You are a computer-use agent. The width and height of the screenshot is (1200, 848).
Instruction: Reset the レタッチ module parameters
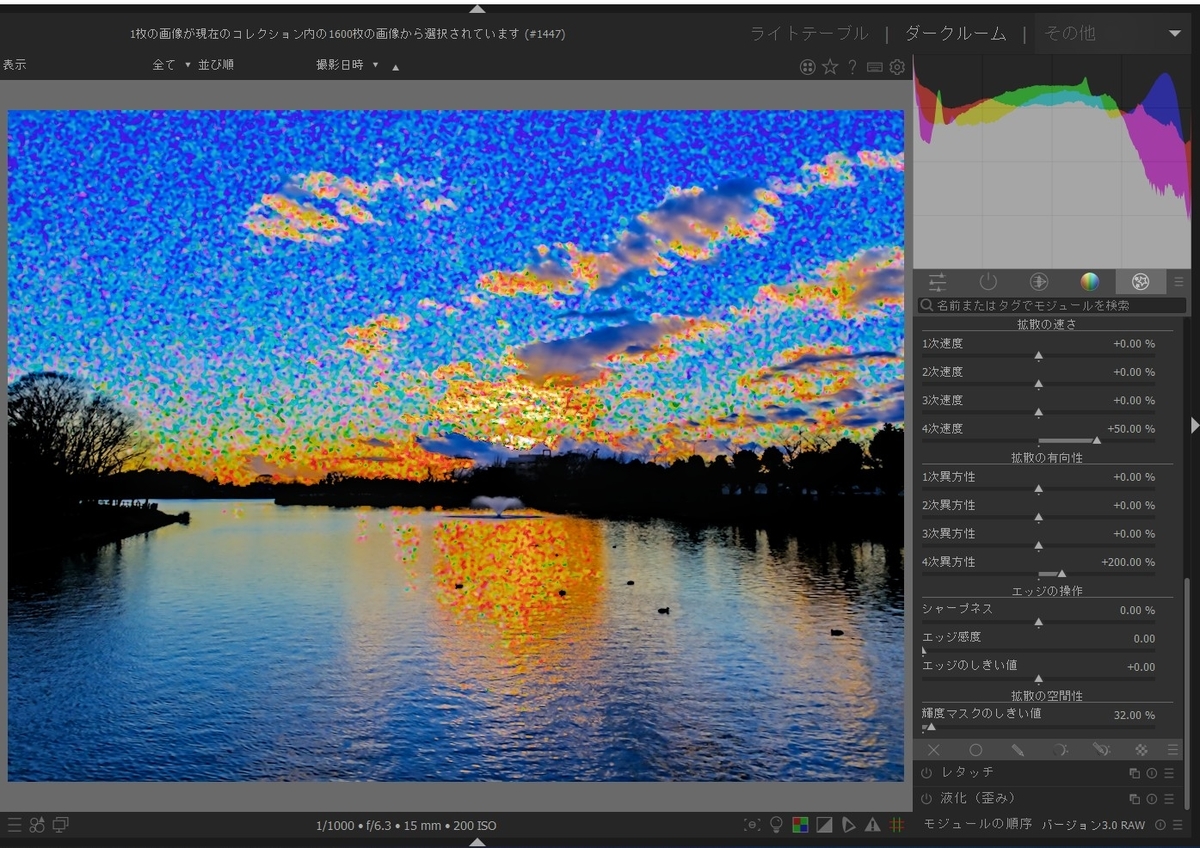(x=1151, y=773)
